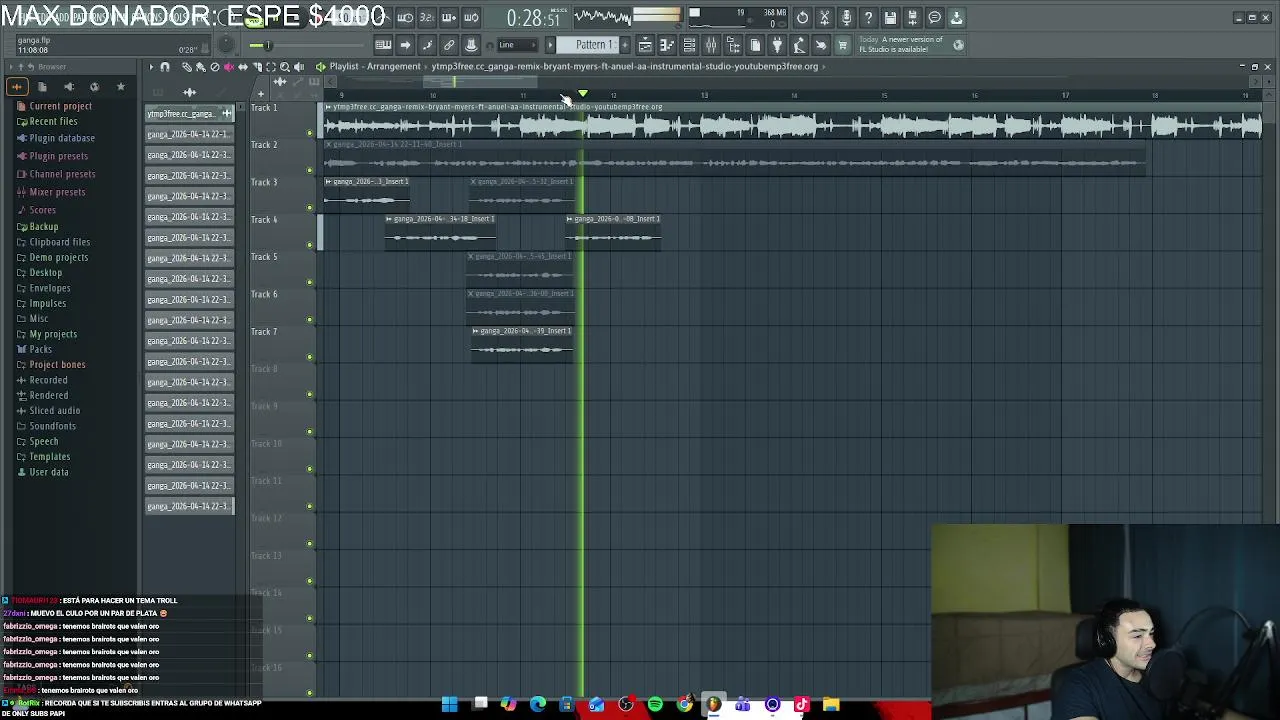This screenshot has width=1280, height=720.
Task: Click the Track 1 header label
Action: tap(264, 108)
